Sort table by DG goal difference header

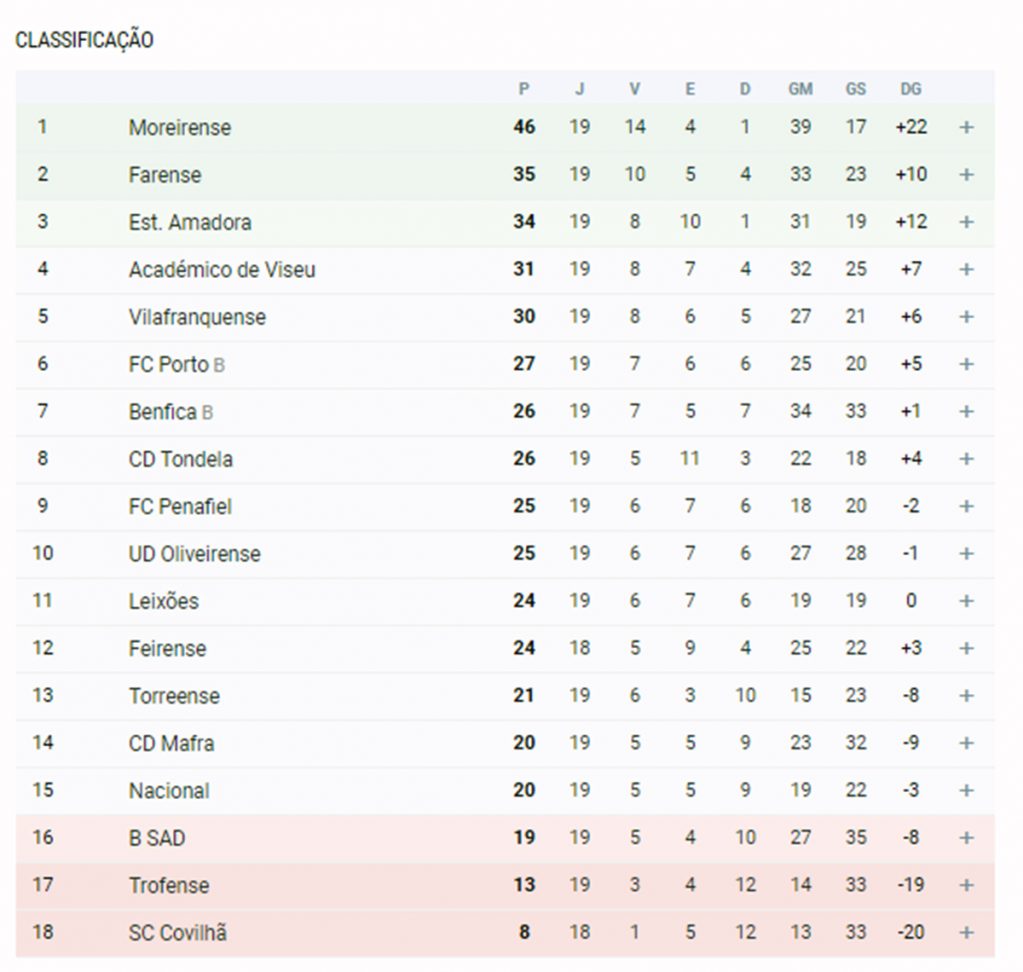(910, 89)
